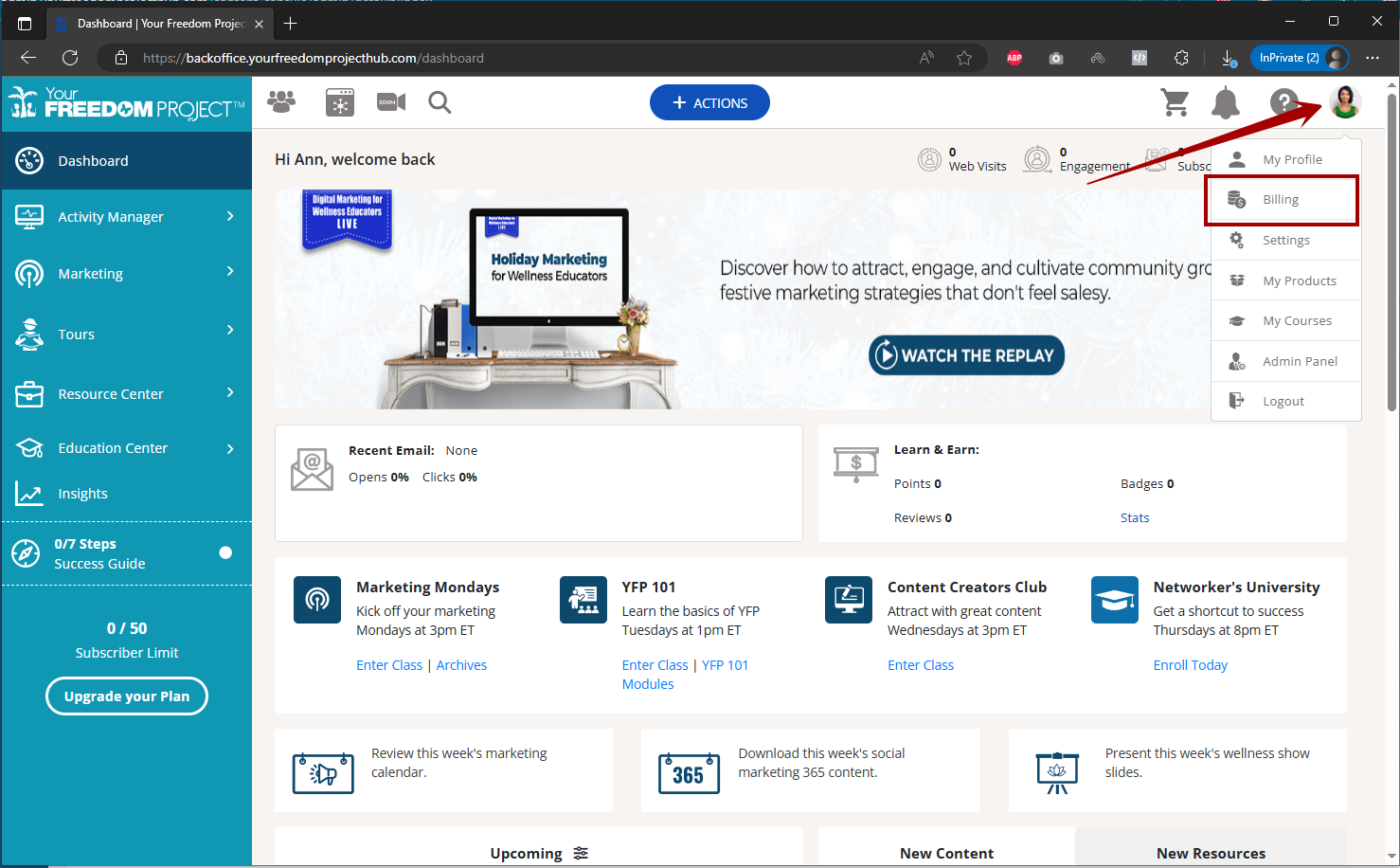Select Billing in user menu
The image size is (1400, 868).
(x=1282, y=200)
